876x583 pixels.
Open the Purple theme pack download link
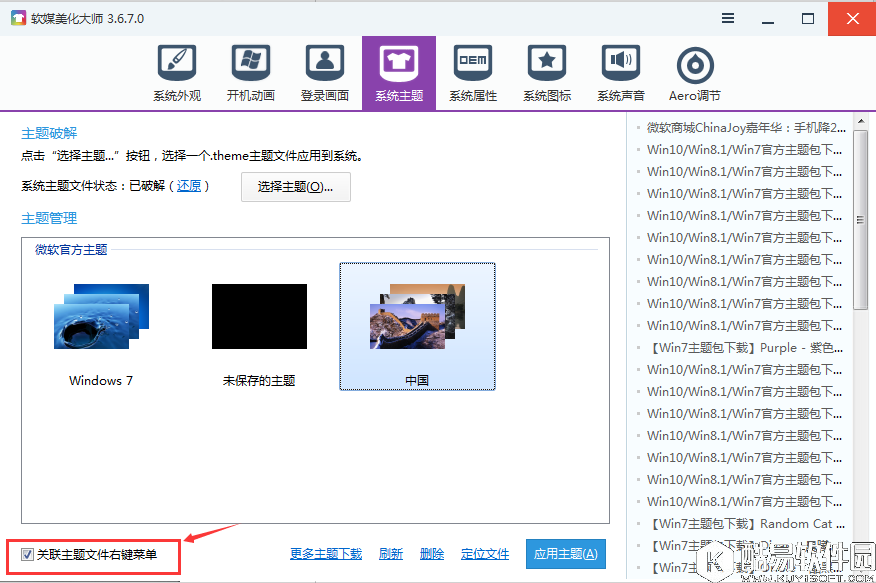coord(744,347)
